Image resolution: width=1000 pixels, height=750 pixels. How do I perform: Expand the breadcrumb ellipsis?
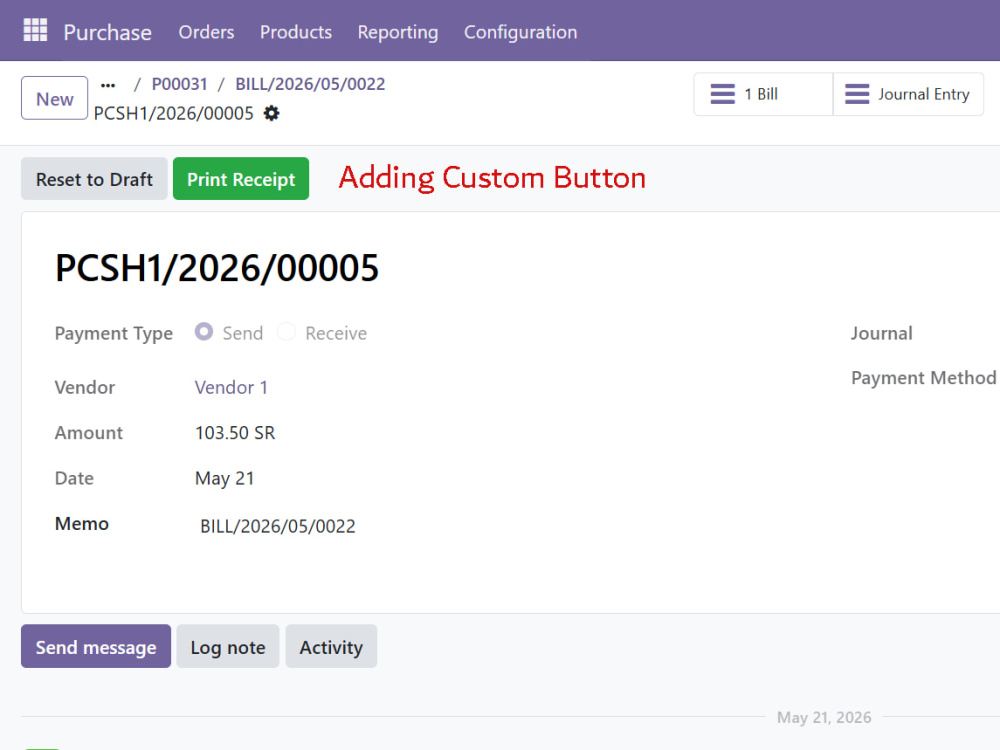108,84
